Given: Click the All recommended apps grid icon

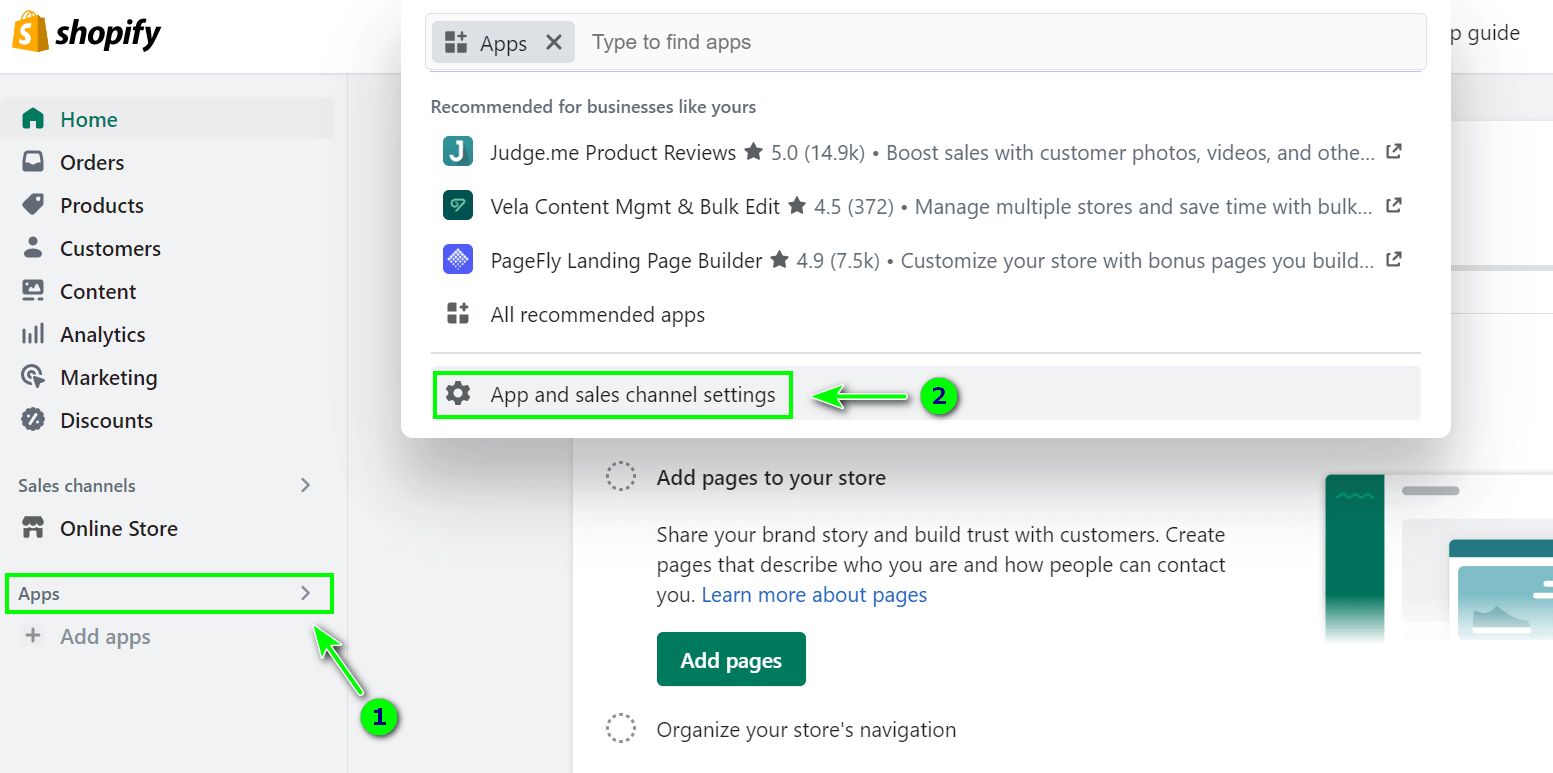Looking at the screenshot, I should pos(457,314).
